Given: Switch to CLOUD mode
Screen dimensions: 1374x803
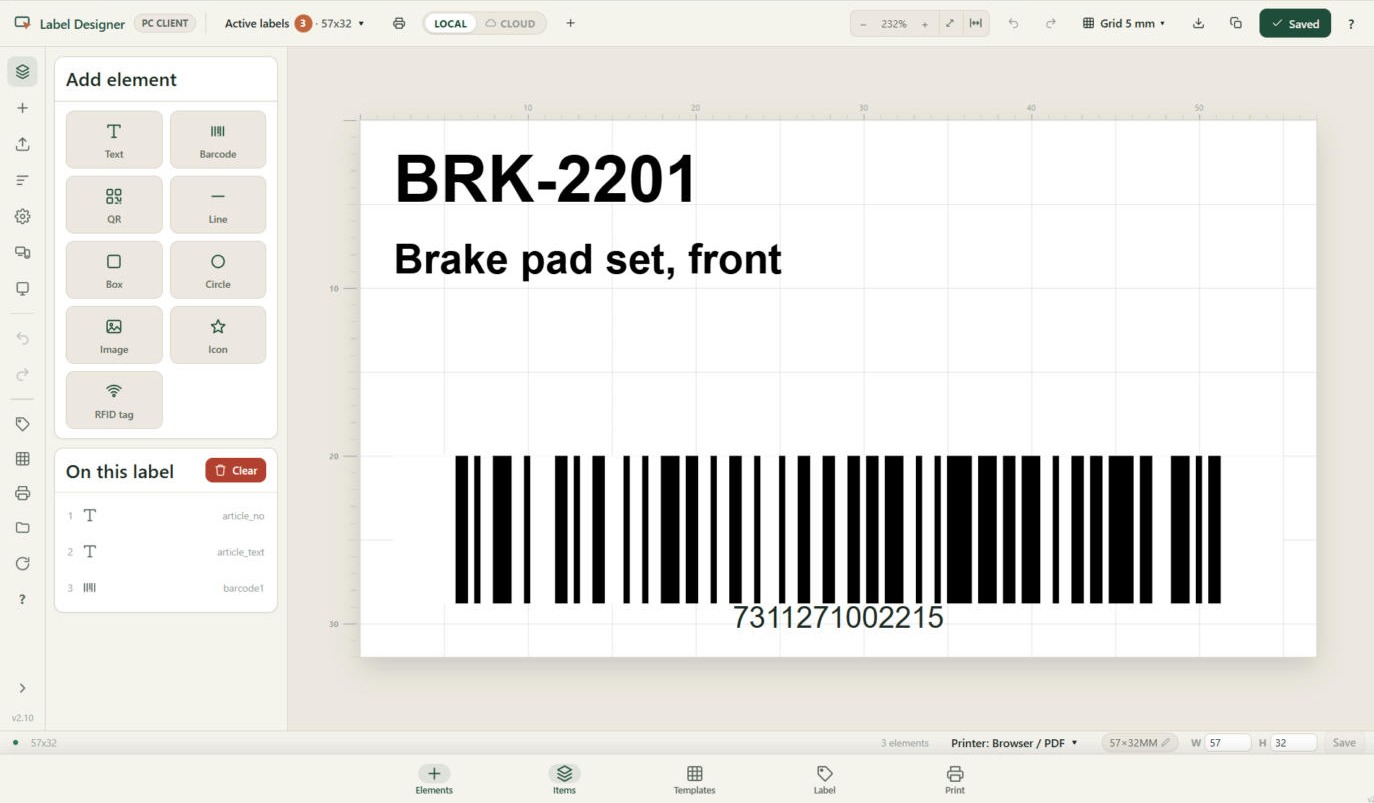Looking at the screenshot, I should [511, 23].
